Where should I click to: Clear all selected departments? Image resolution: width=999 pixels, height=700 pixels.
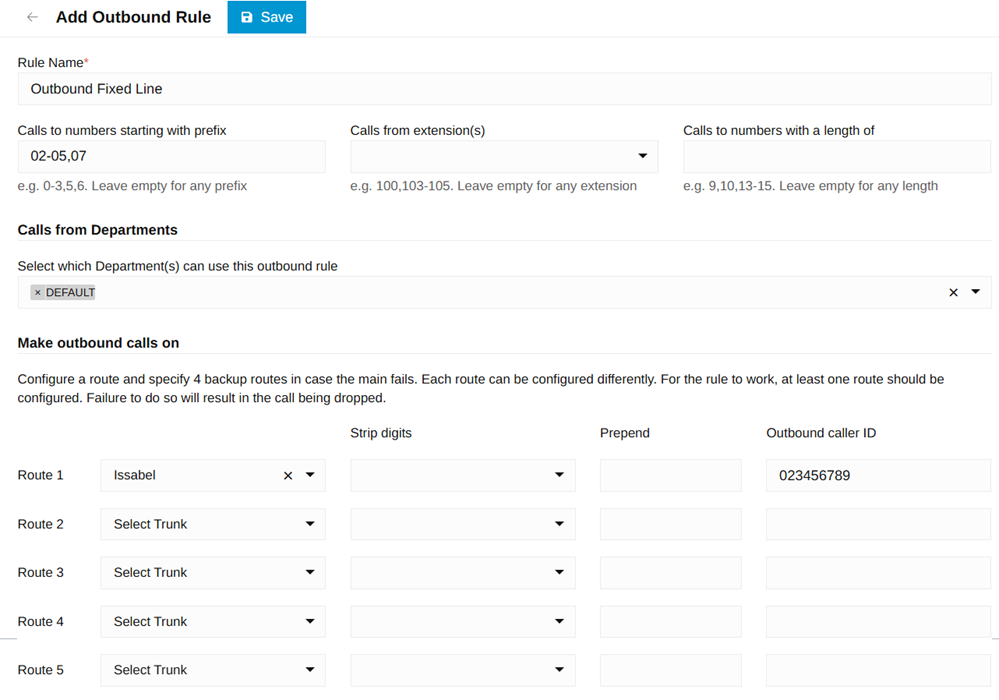[x=953, y=292]
